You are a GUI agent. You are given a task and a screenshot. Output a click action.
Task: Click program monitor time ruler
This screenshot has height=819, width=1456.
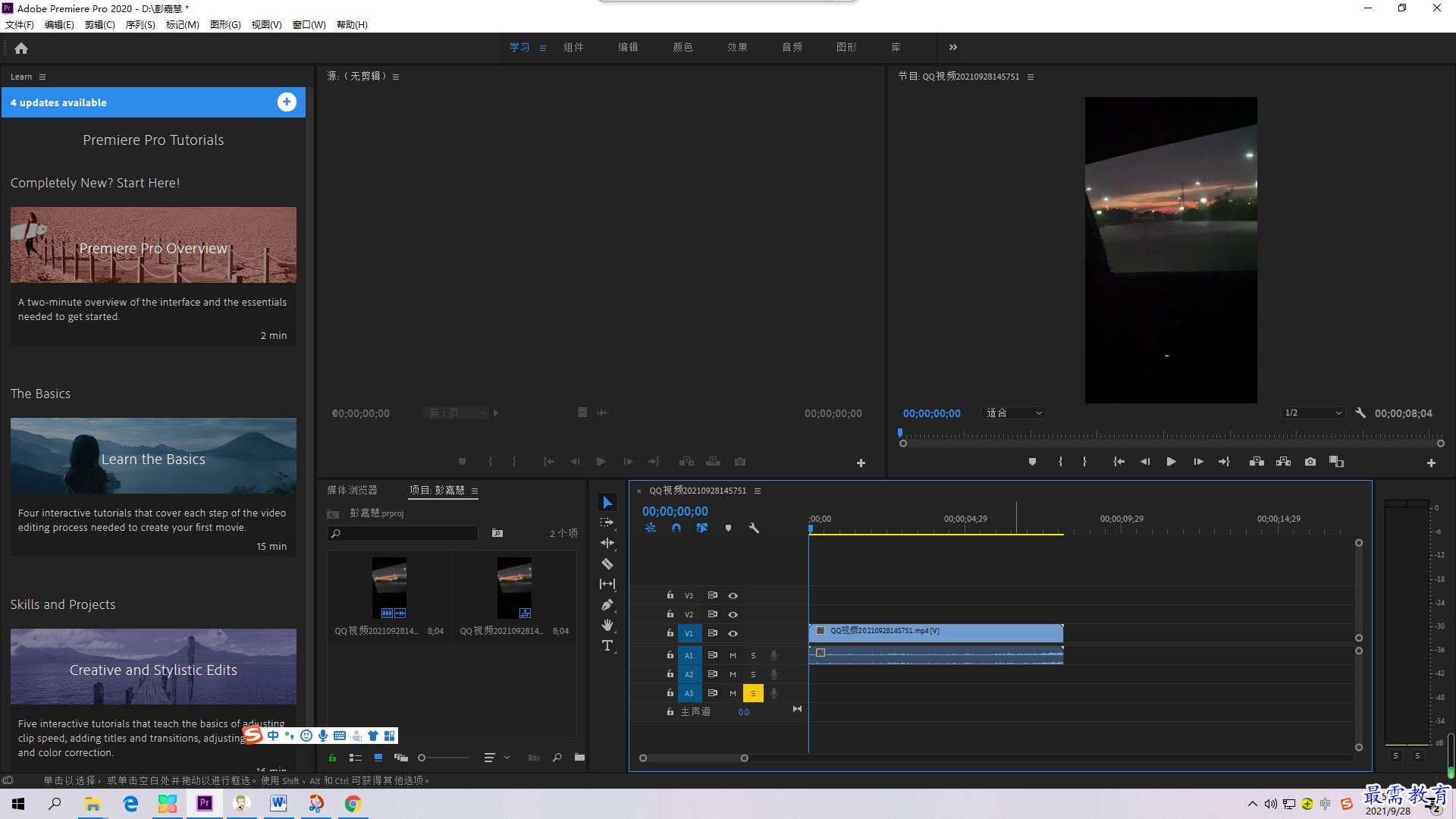(x=1171, y=435)
